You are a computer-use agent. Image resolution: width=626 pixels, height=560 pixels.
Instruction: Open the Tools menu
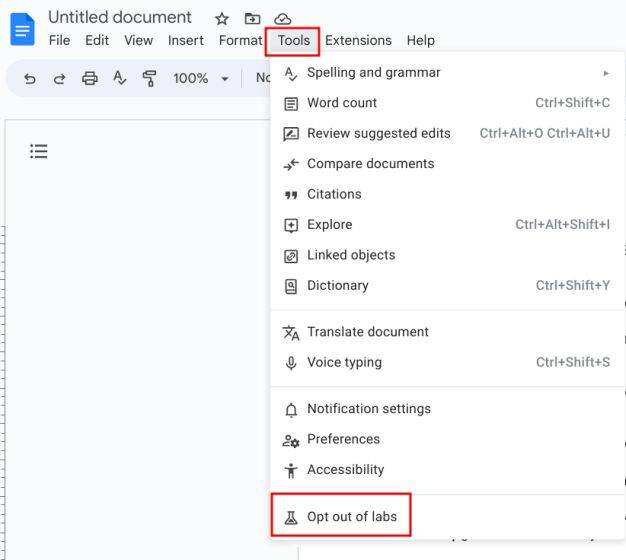293,41
